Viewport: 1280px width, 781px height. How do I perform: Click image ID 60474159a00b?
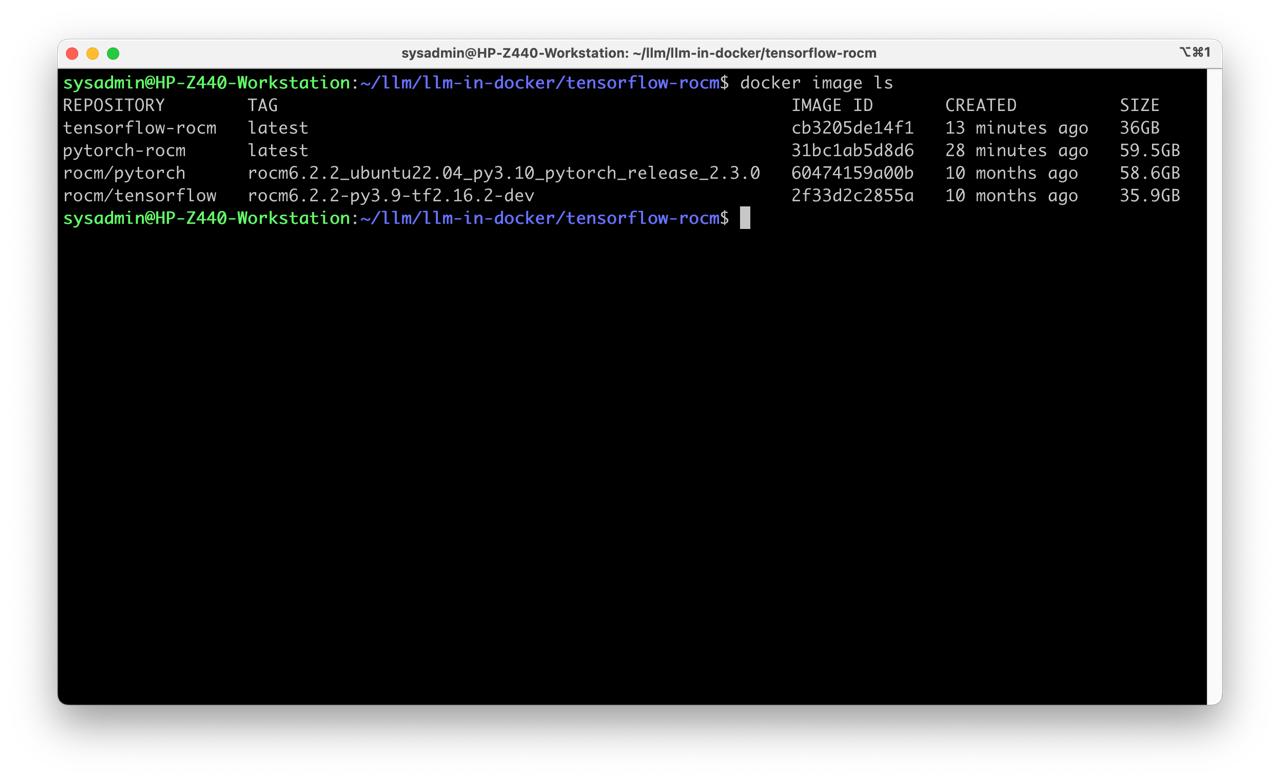tap(853, 173)
